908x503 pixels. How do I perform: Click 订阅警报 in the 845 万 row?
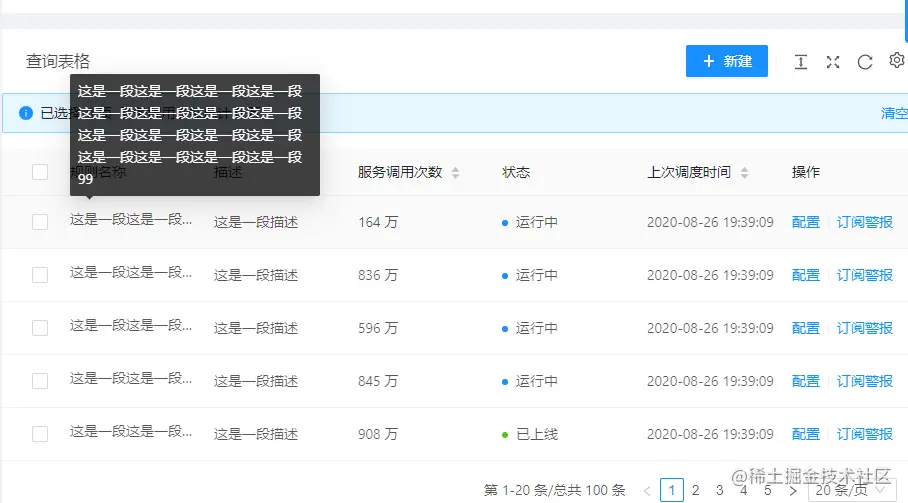(x=865, y=381)
